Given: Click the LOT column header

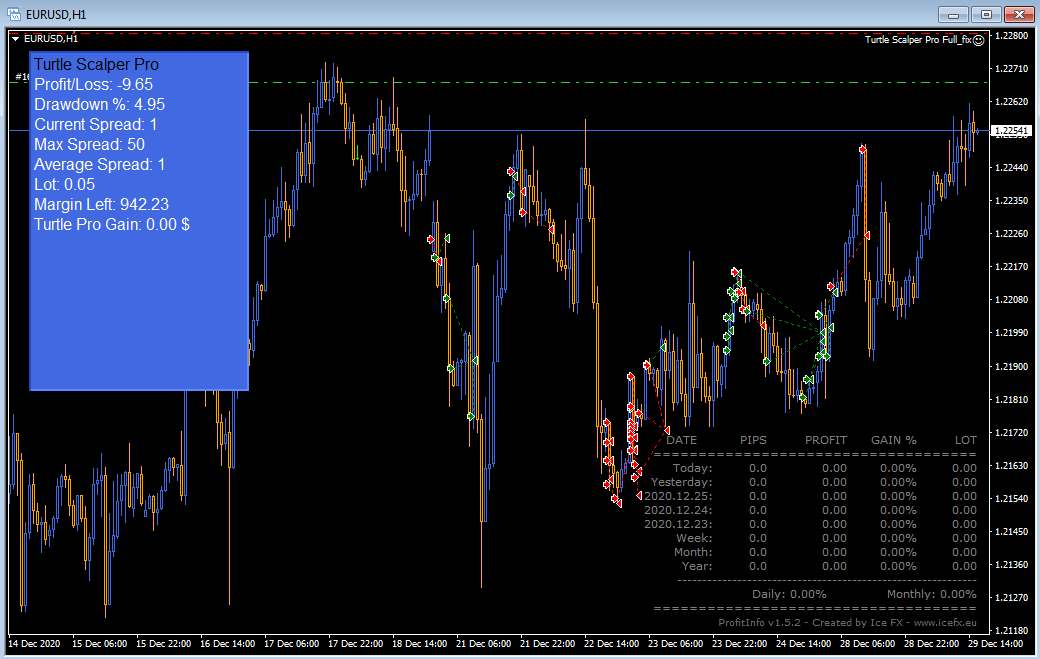Looking at the screenshot, I should click(966, 440).
